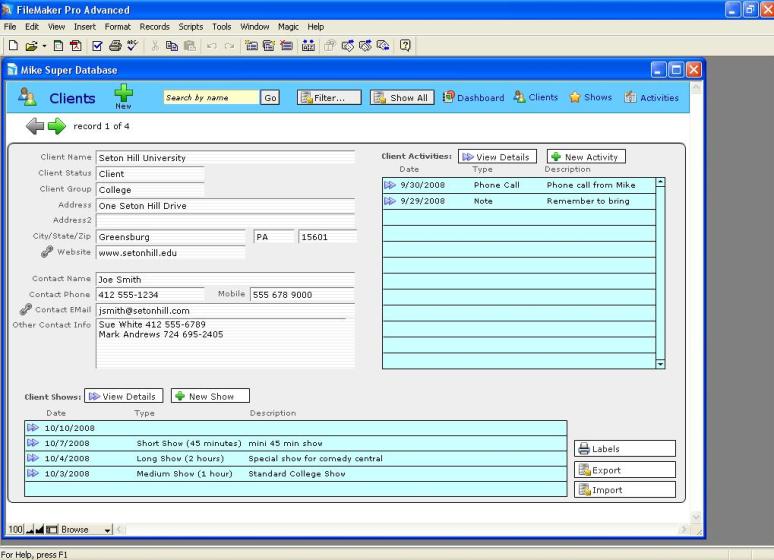Click the Print toolbar icon
Viewport: 774px width, 560px height.
(x=115, y=46)
